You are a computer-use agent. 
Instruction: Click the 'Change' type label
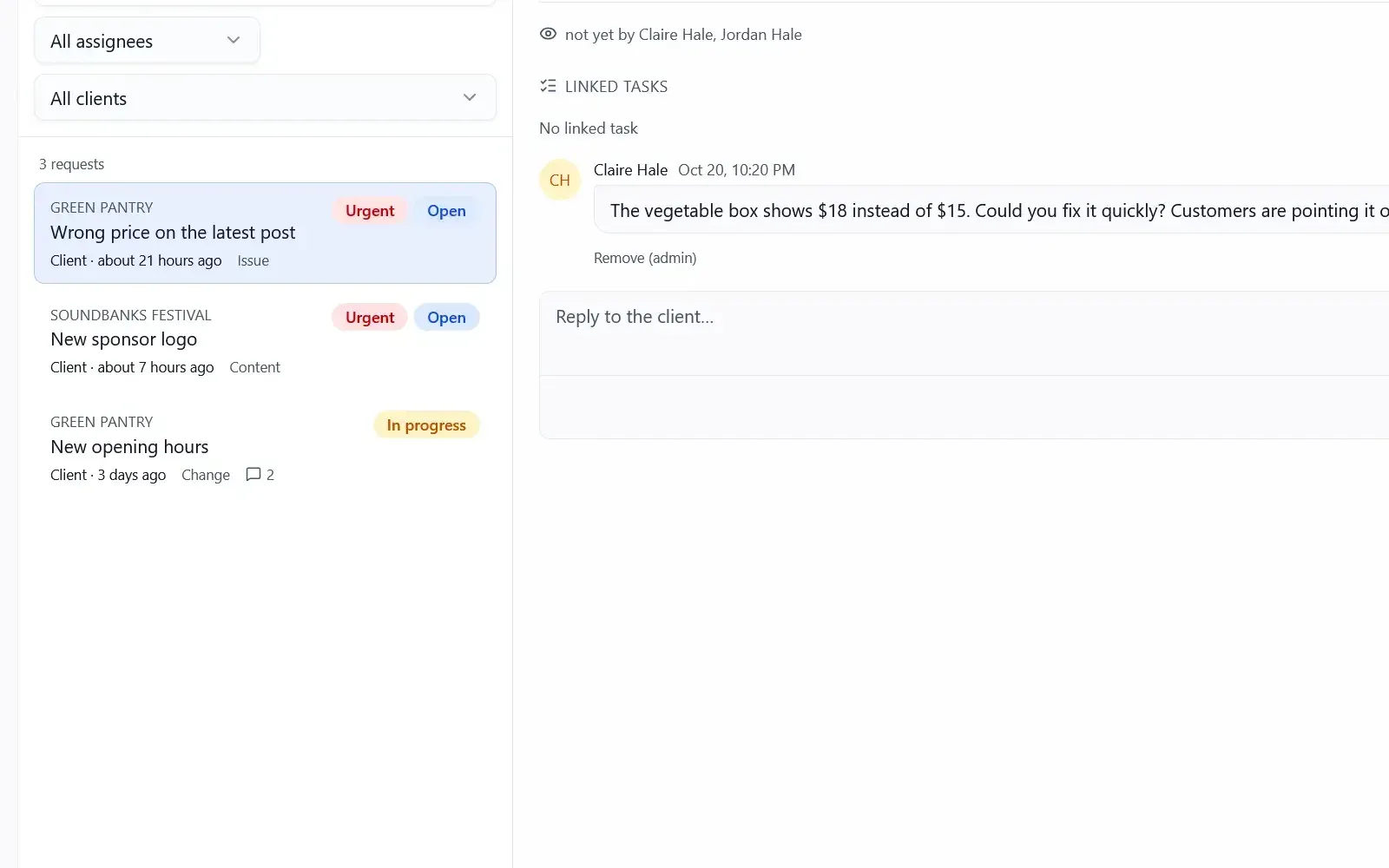(x=206, y=475)
